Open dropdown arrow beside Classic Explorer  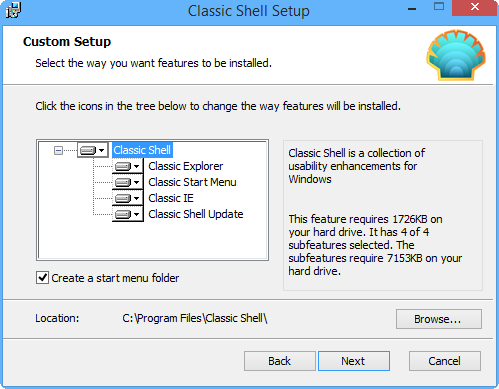pos(136,166)
